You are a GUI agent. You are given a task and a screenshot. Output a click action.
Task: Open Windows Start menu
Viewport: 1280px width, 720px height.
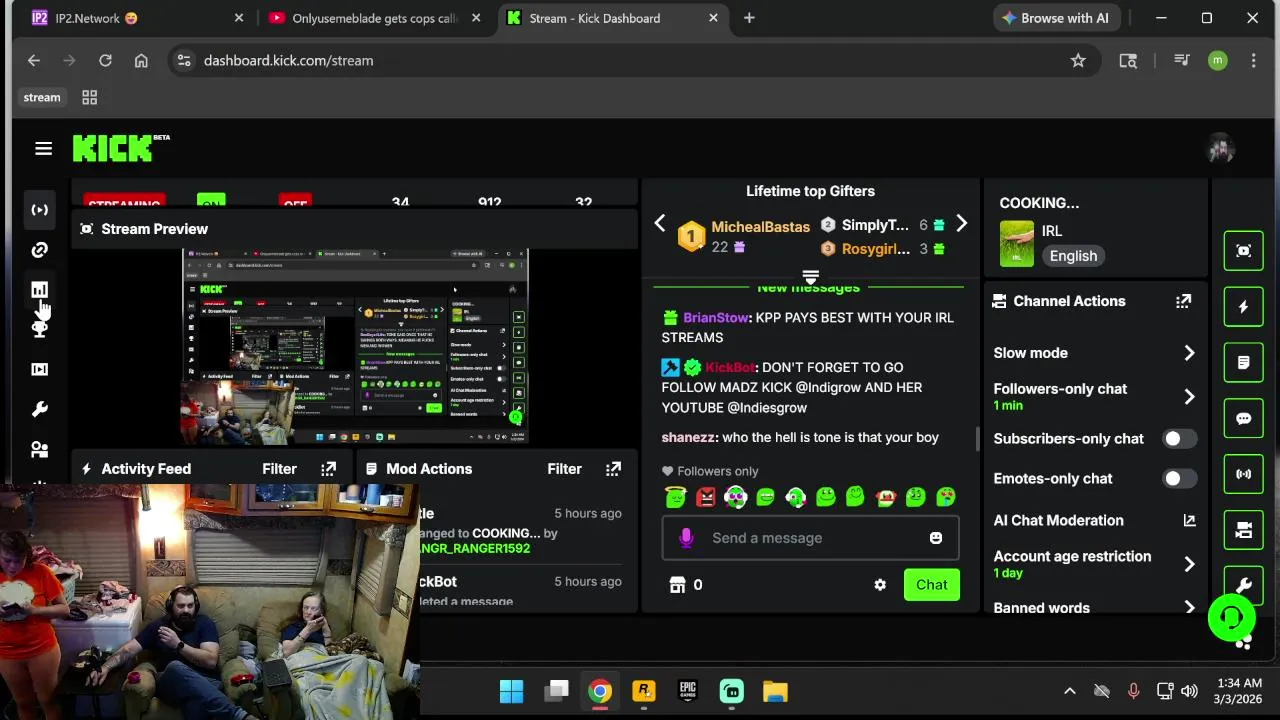pyautogui.click(x=511, y=691)
